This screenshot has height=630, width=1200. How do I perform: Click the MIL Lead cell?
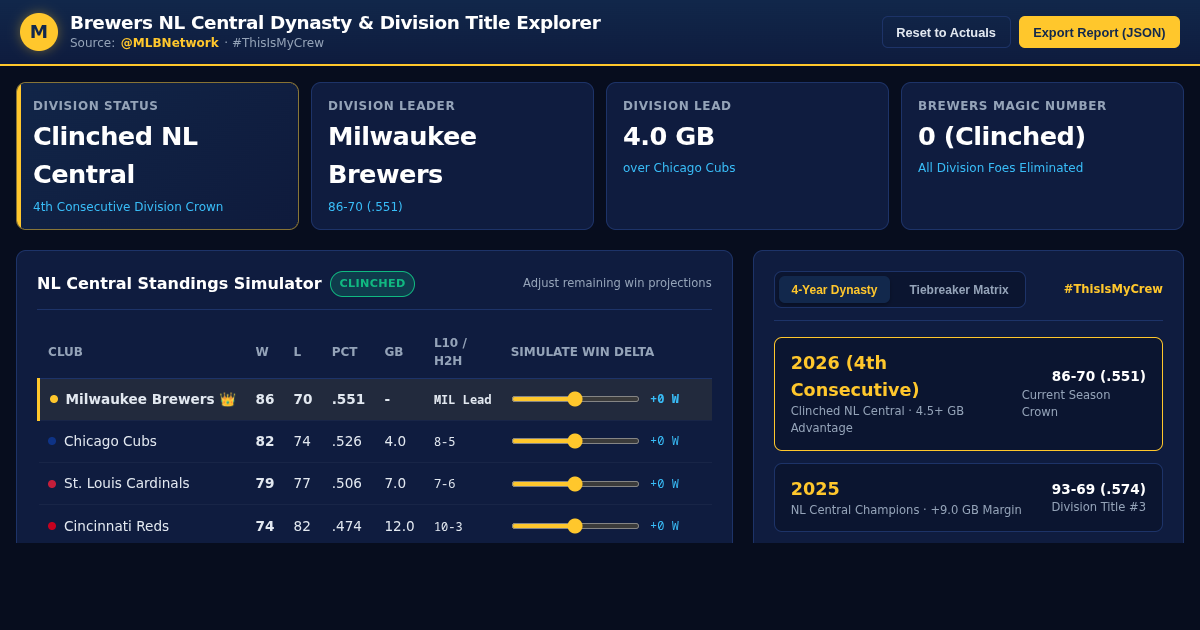click(x=462, y=399)
